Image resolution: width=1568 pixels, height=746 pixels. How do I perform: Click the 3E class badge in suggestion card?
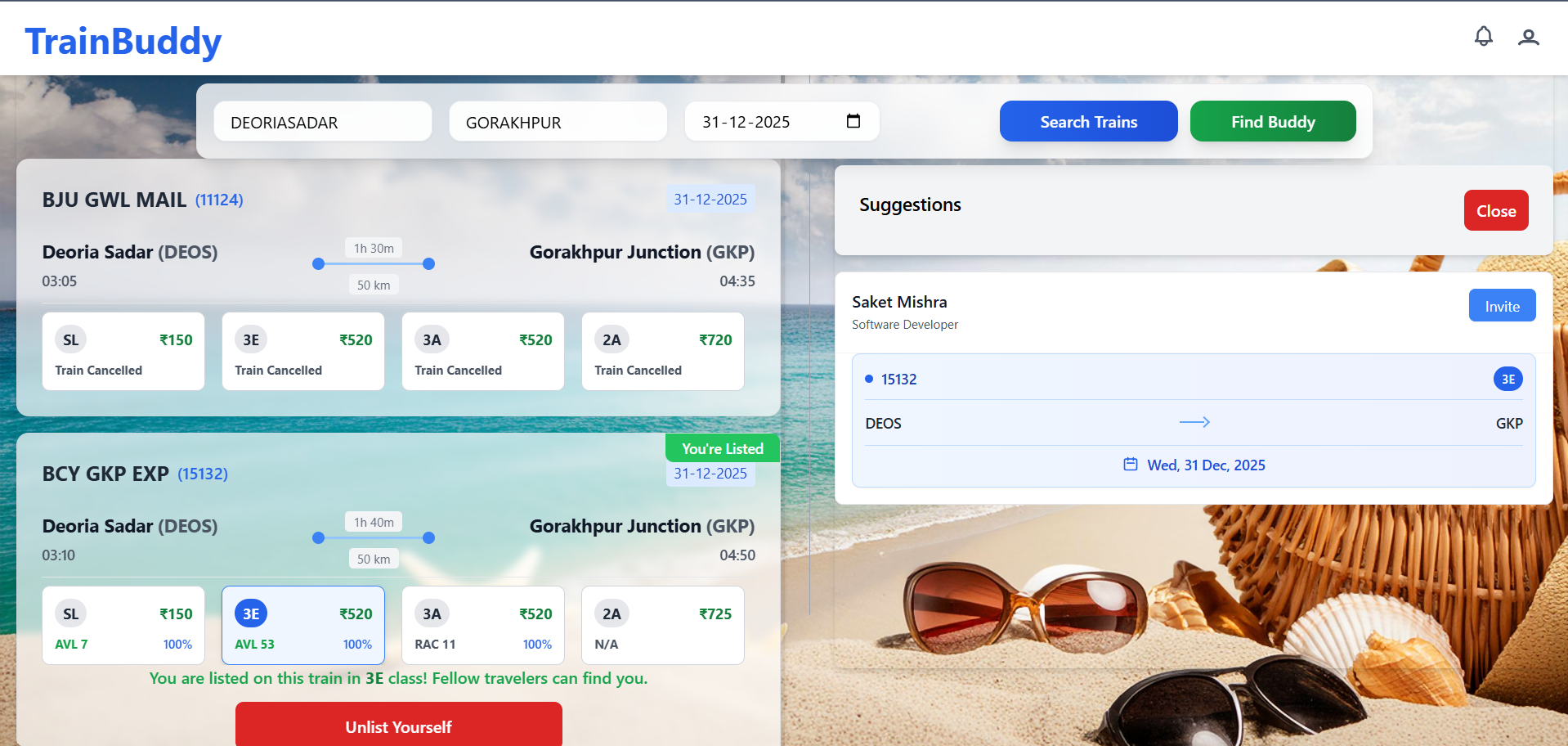[x=1508, y=379]
